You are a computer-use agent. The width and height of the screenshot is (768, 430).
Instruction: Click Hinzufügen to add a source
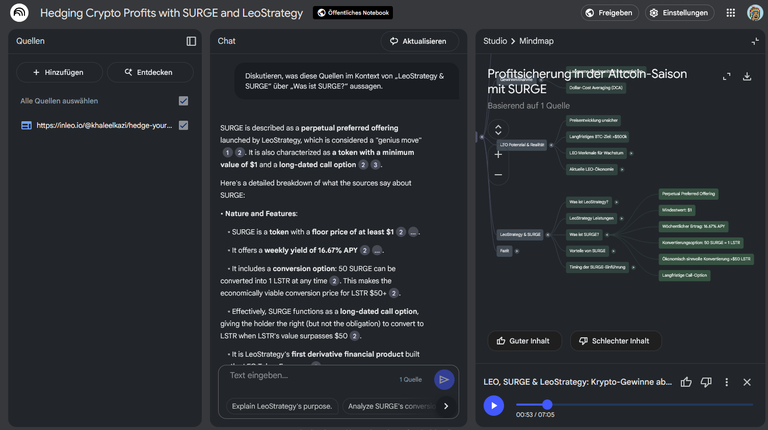[x=59, y=72]
